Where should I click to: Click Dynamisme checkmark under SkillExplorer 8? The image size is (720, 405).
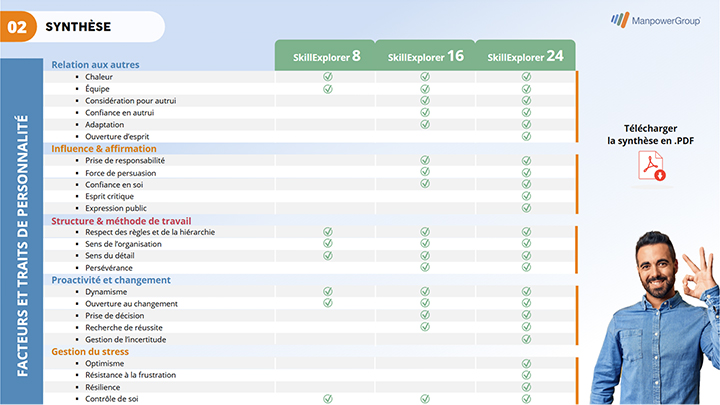[x=327, y=291]
